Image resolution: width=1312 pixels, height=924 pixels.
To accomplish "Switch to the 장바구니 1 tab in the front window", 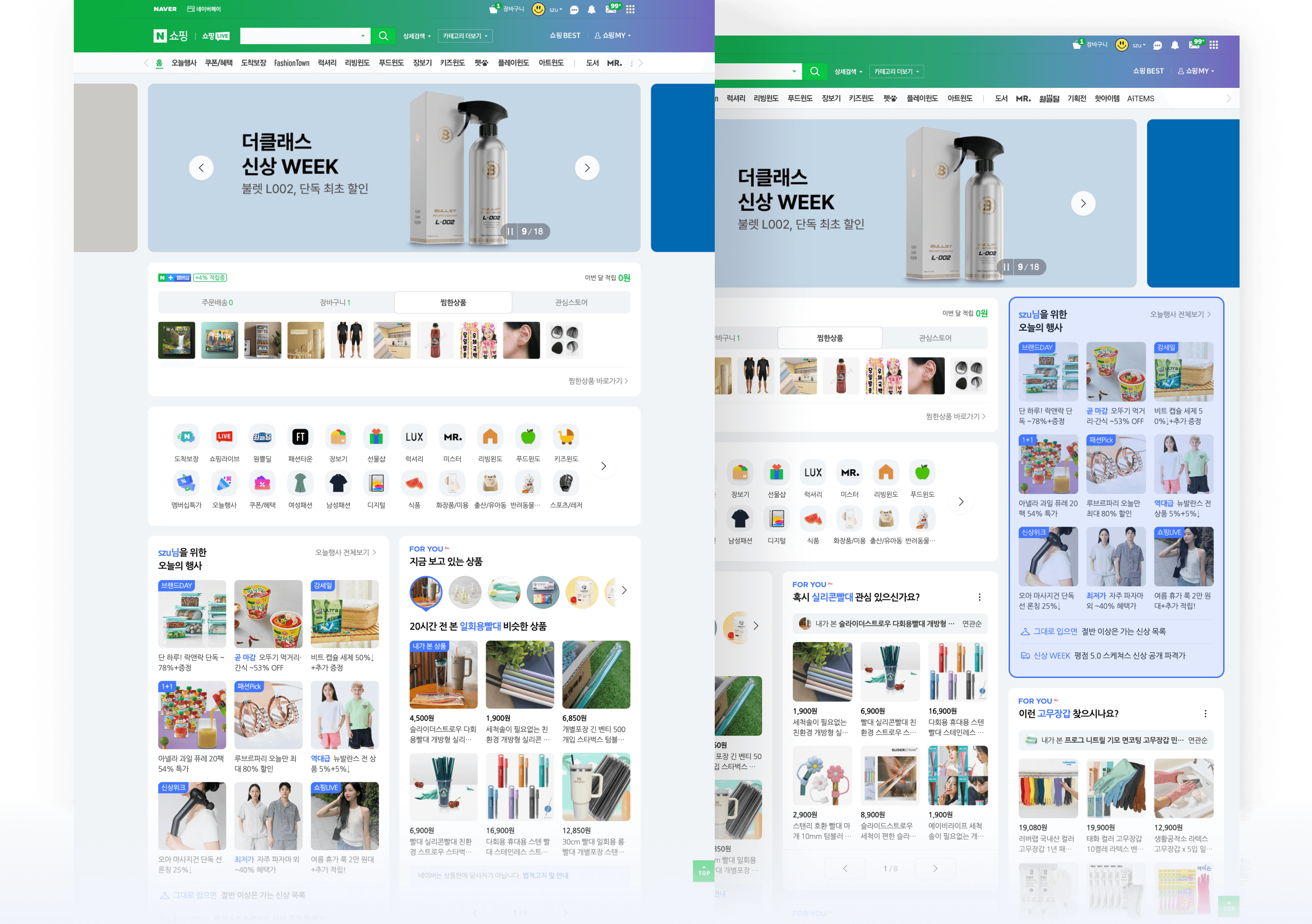I will click(335, 302).
